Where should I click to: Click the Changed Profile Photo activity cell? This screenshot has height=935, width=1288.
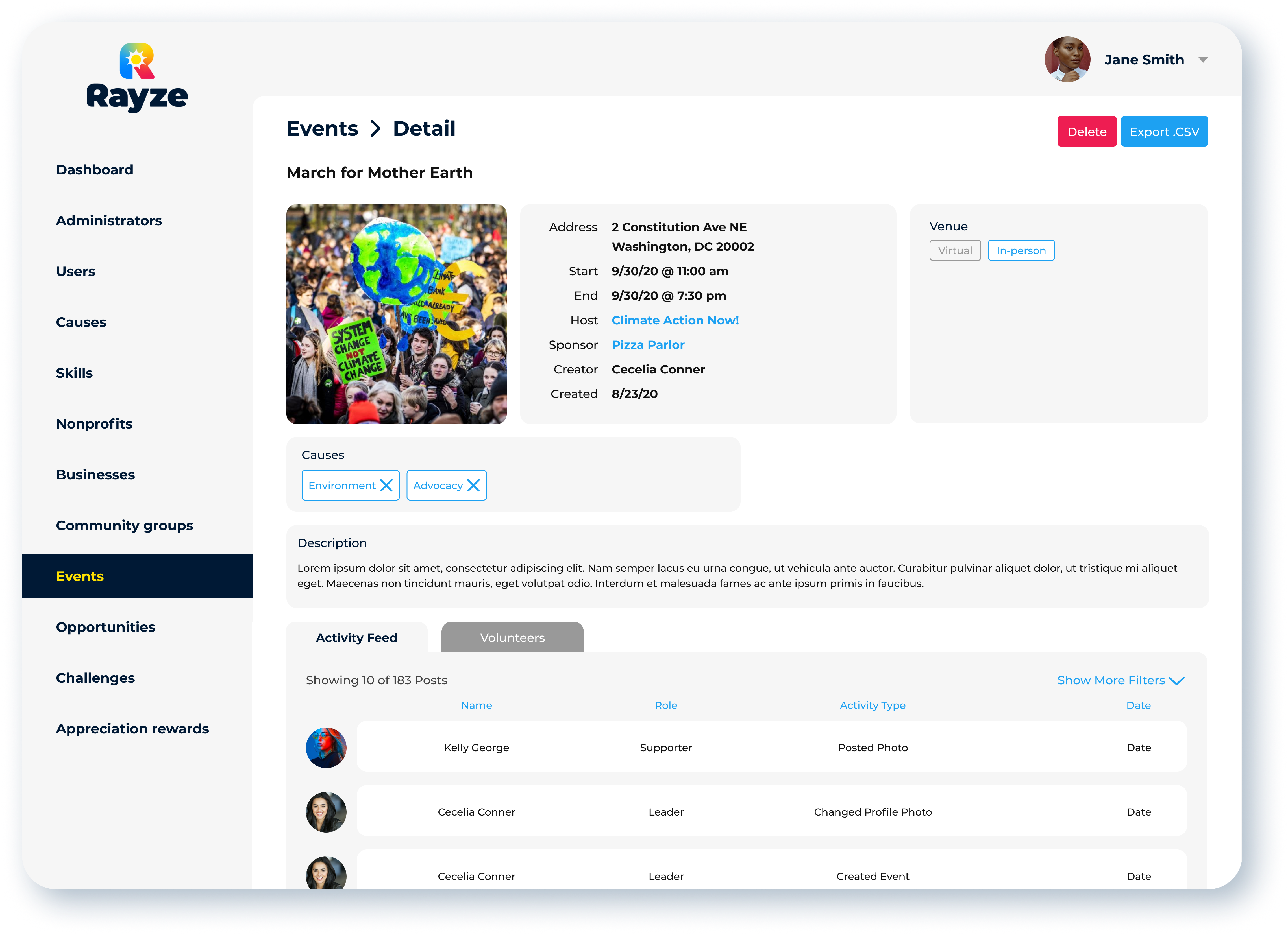873,812
